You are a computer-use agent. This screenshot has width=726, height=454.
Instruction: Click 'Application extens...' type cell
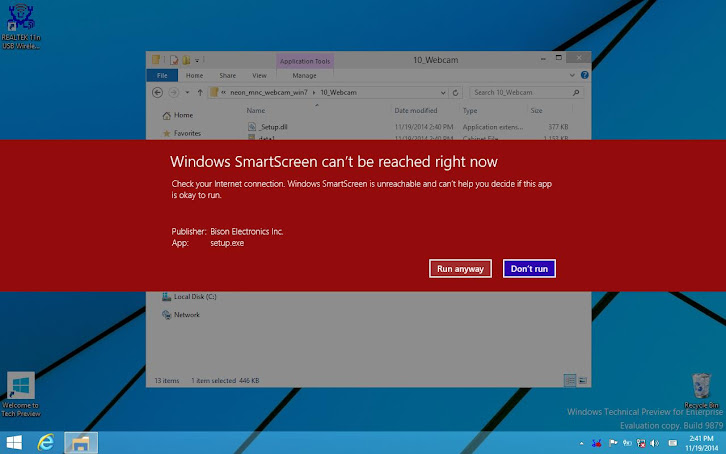[x=493, y=127]
